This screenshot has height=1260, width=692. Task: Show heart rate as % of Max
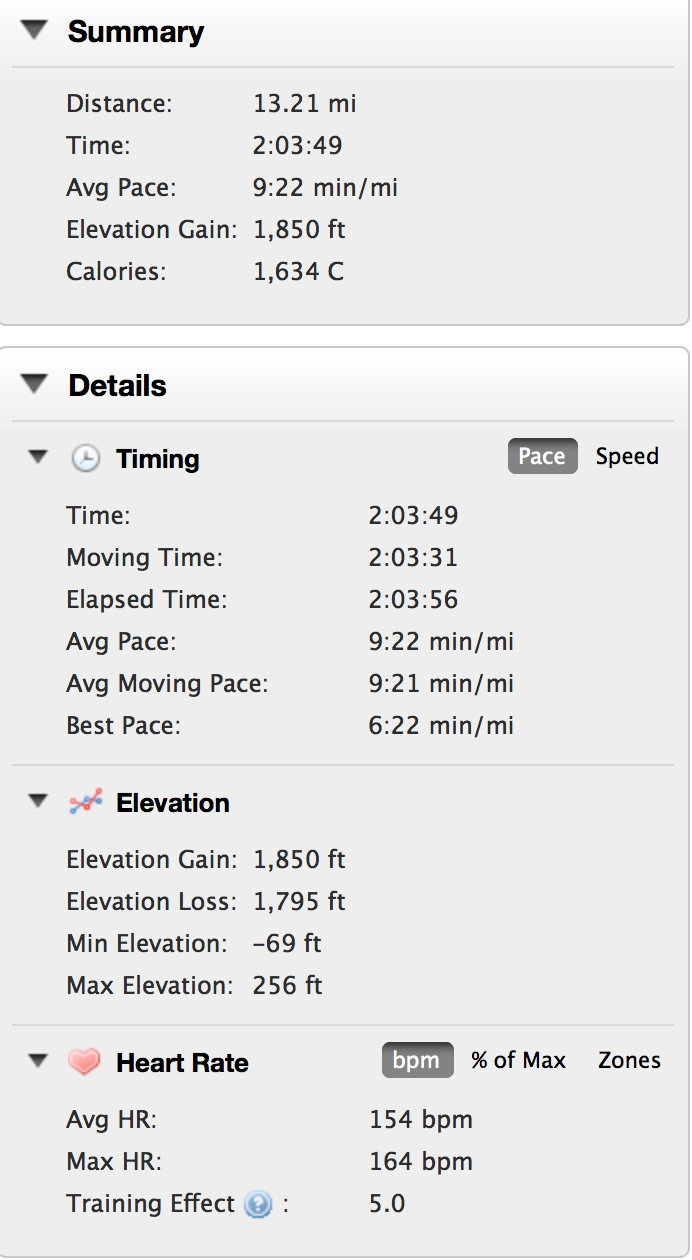click(x=518, y=1060)
